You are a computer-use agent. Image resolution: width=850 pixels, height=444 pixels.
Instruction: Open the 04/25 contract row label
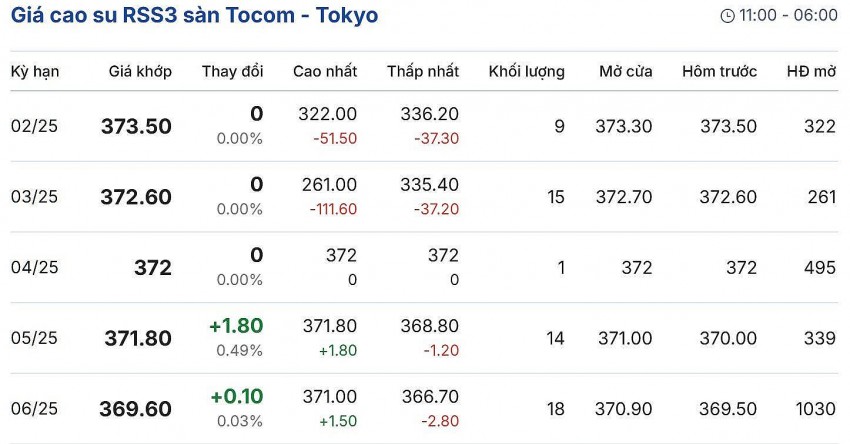(x=34, y=267)
